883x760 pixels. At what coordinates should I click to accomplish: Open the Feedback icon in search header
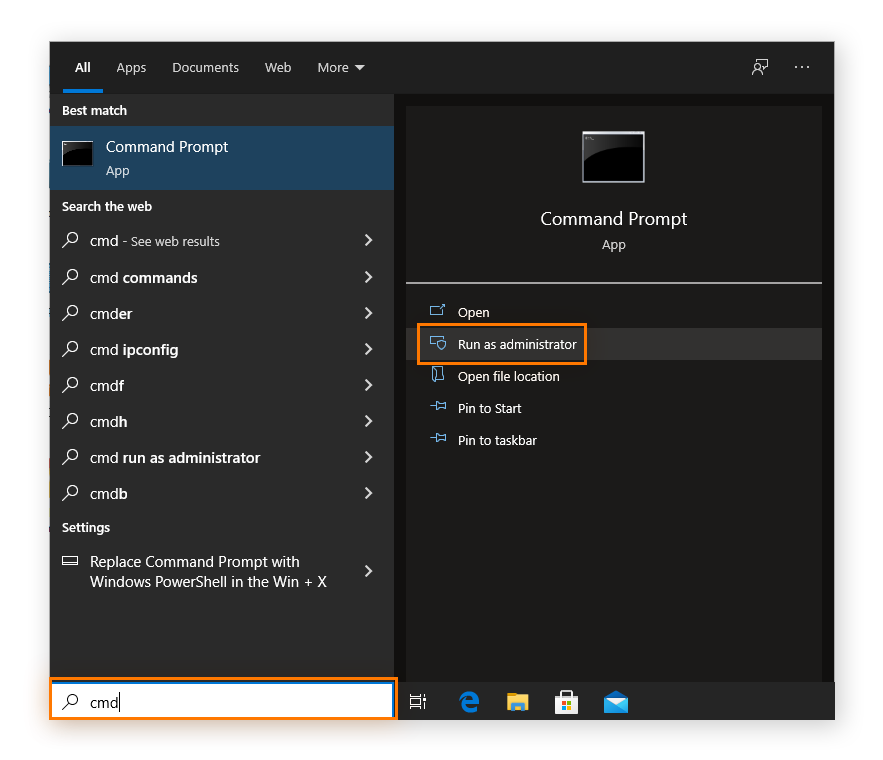(x=760, y=68)
